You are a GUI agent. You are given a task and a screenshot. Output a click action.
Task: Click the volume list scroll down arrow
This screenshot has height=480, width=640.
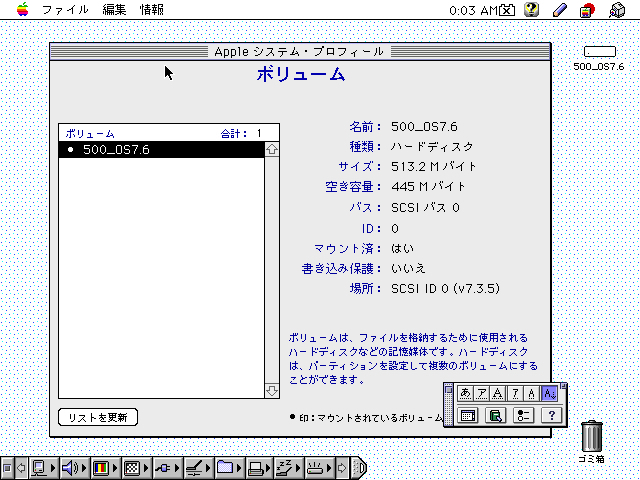click(272, 391)
